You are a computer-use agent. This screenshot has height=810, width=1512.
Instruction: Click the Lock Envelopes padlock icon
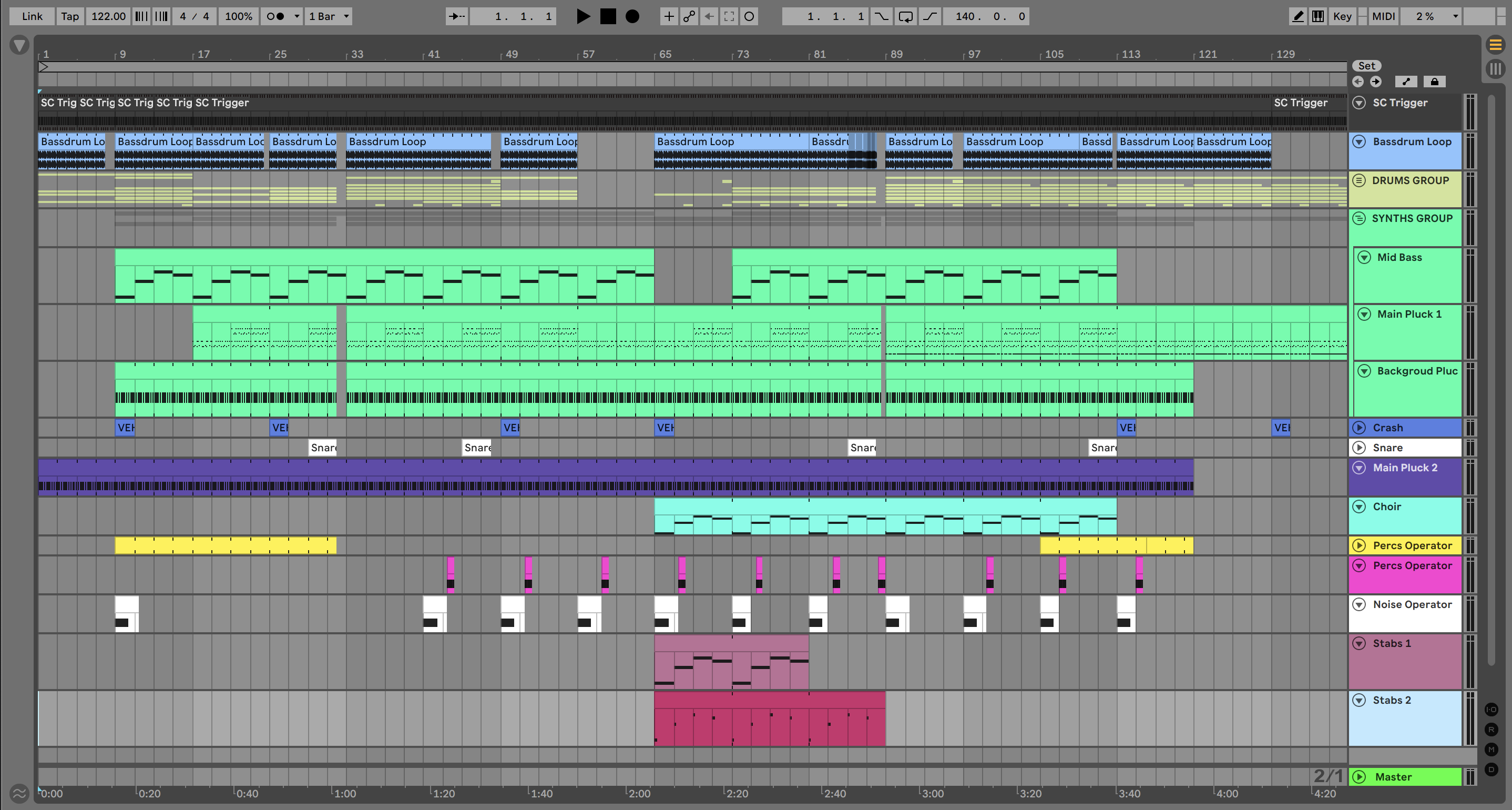pyautogui.click(x=1434, y=82)
